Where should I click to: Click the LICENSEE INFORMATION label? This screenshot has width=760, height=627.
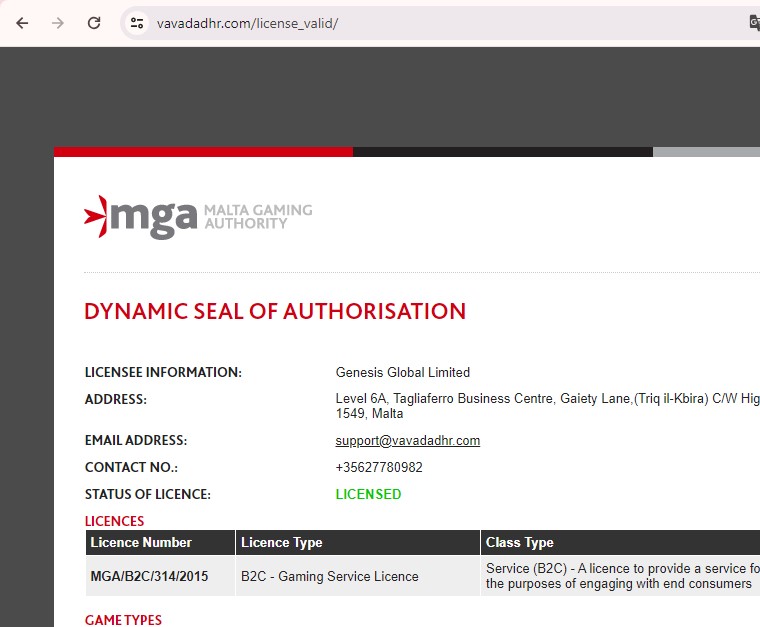tap(163, 372)
